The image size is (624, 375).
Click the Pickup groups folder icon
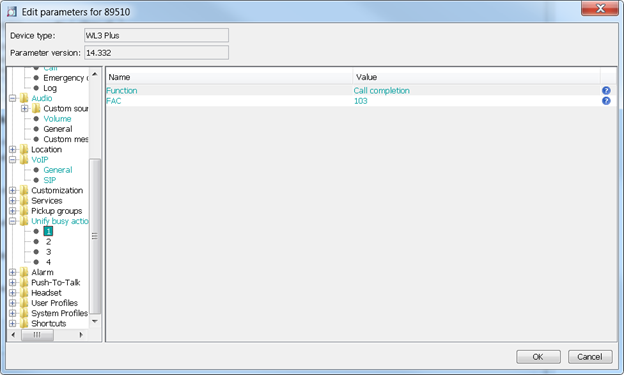[24, 211]
